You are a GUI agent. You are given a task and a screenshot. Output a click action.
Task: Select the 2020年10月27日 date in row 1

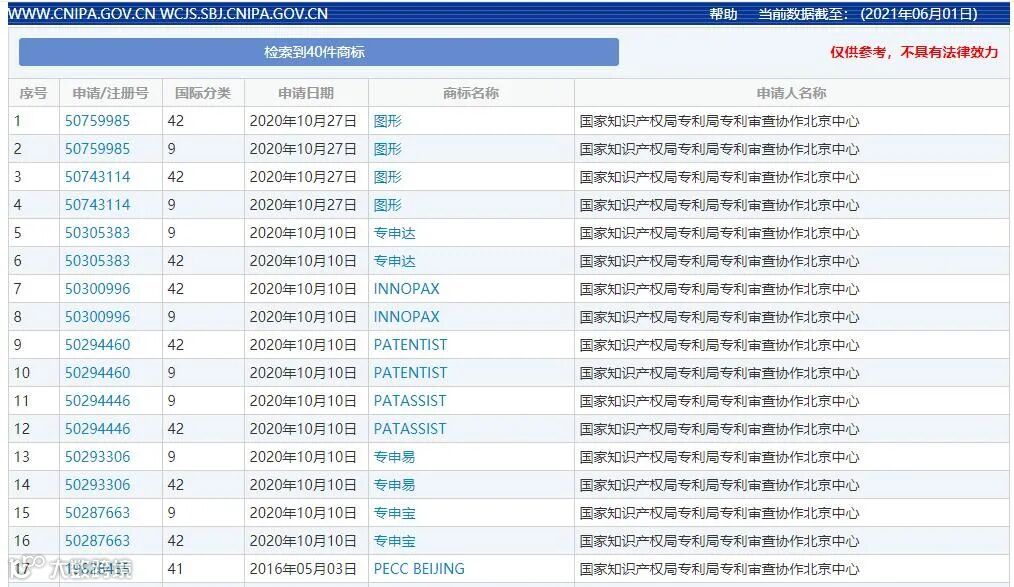pos(303,121)
